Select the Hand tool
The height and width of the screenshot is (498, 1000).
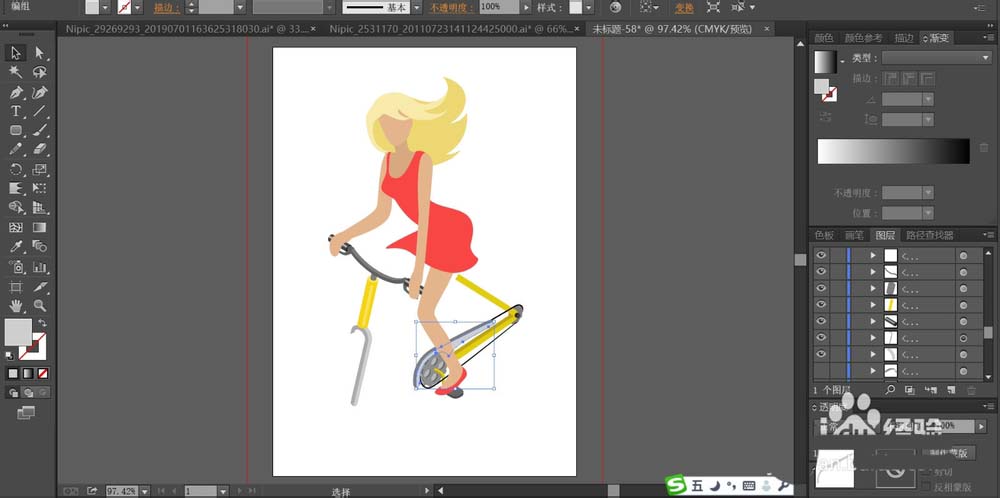[x=16, y=306]
